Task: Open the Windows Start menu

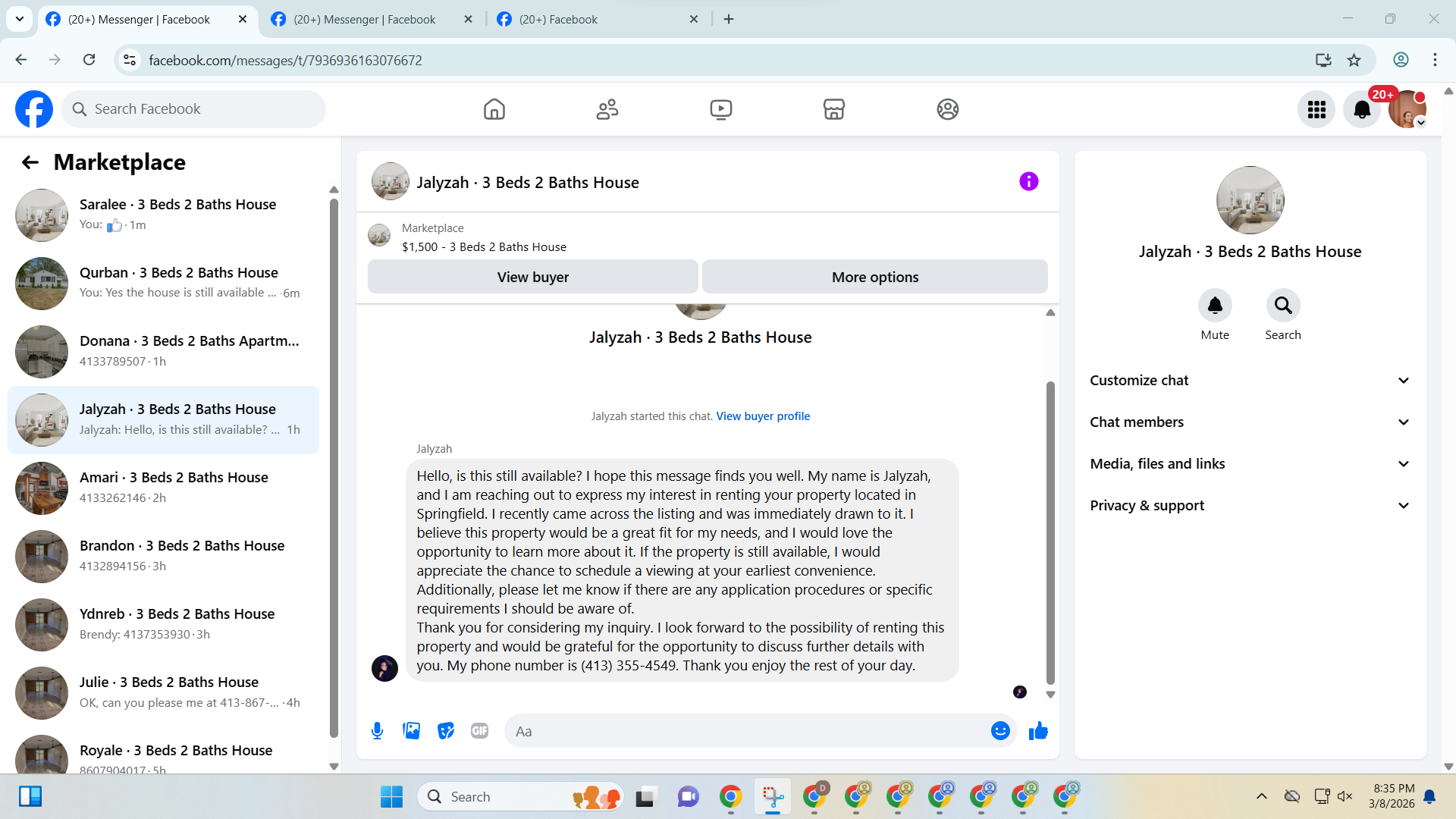Action: tap(391, 797)
